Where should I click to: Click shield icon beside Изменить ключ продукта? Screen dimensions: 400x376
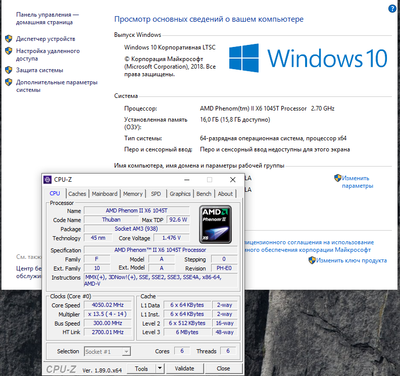pyautogui.click(x=312, y=260)
